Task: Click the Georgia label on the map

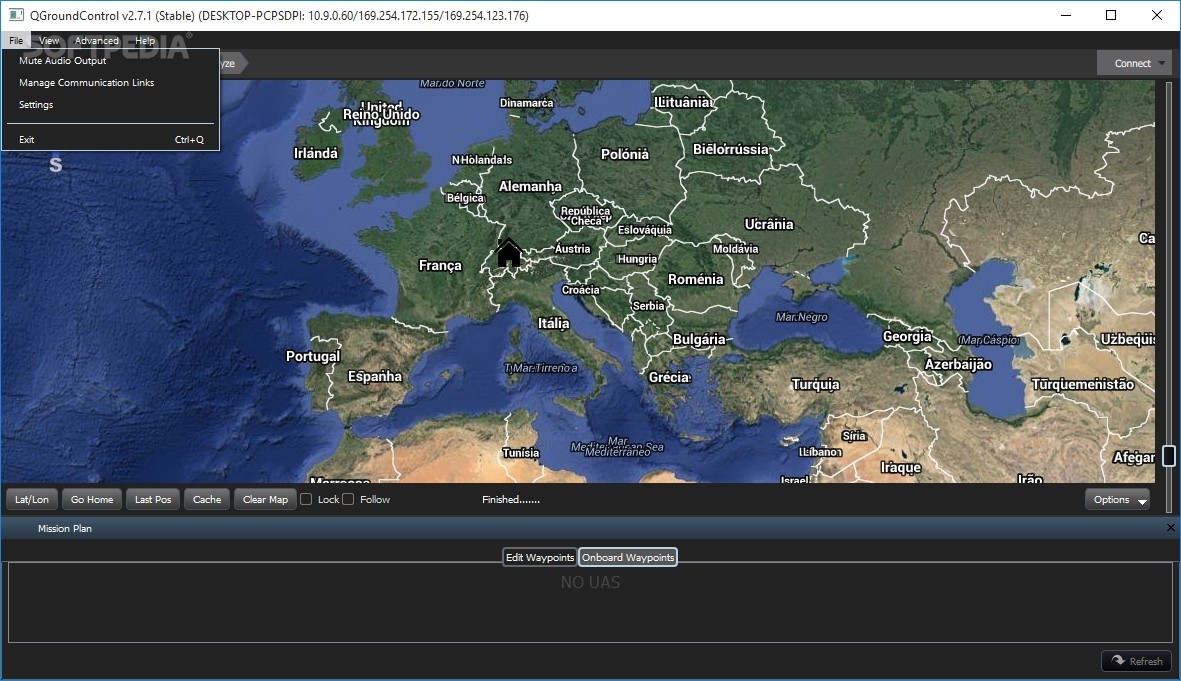Action: pyautogui.click(x=907, y=336)
